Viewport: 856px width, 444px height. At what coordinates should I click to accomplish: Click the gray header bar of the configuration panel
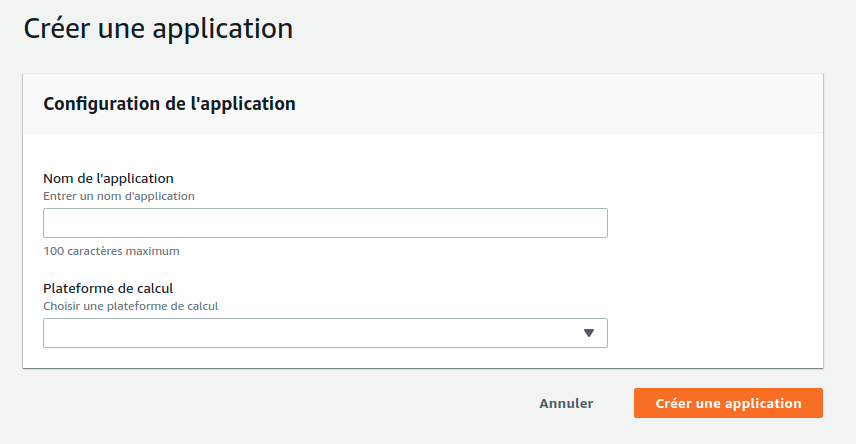(560, 103)
